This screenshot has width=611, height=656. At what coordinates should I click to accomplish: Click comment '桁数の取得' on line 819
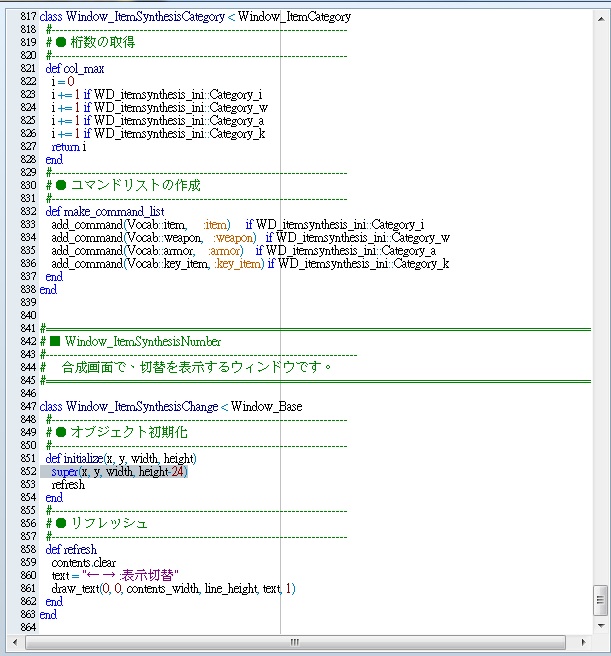103,42
